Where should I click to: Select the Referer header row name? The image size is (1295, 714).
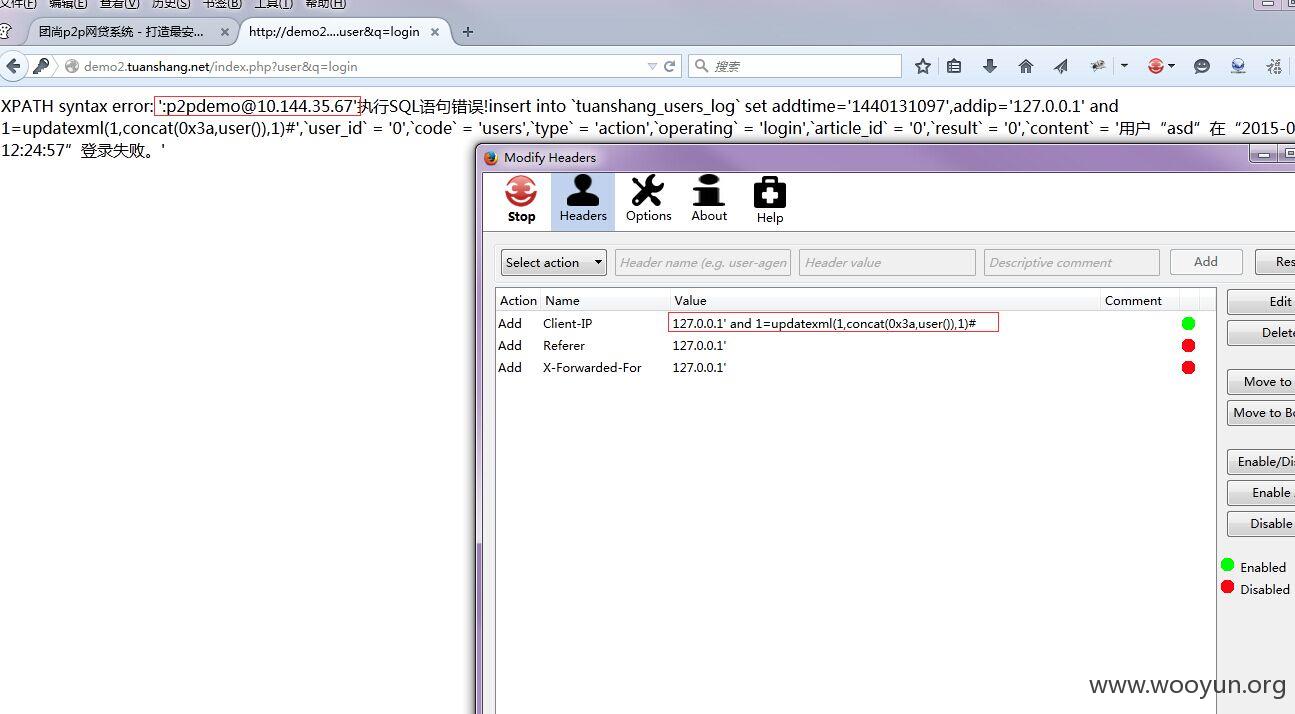[564, 345]
